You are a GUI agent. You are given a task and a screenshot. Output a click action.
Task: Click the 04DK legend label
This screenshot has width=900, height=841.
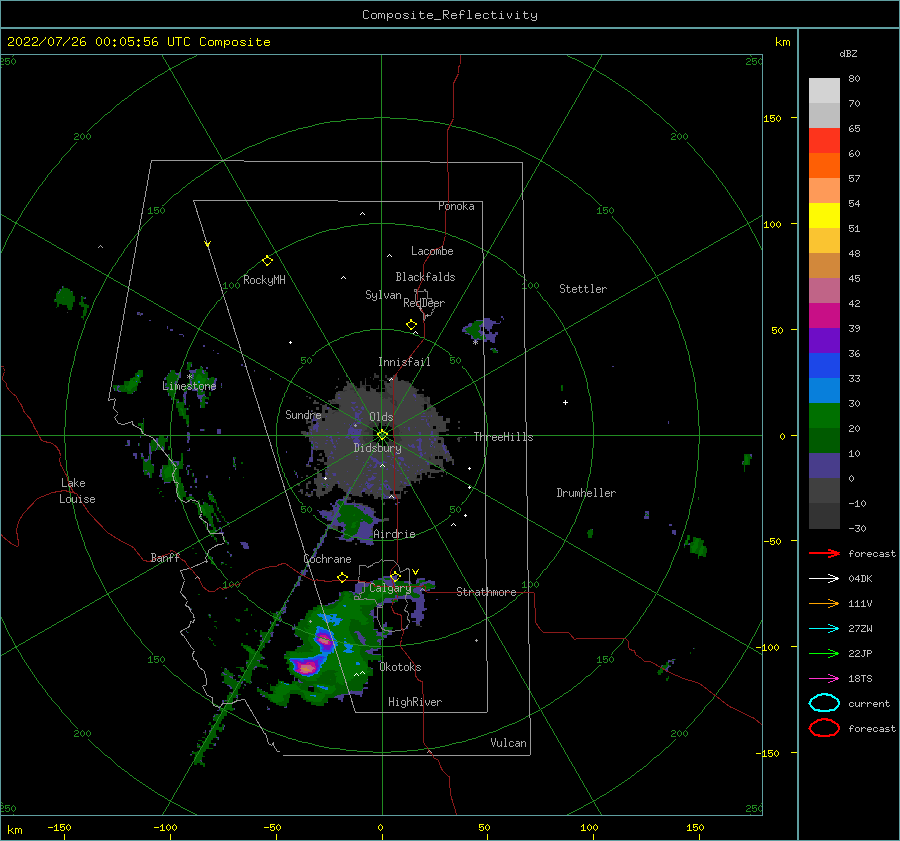click(860, 579)
